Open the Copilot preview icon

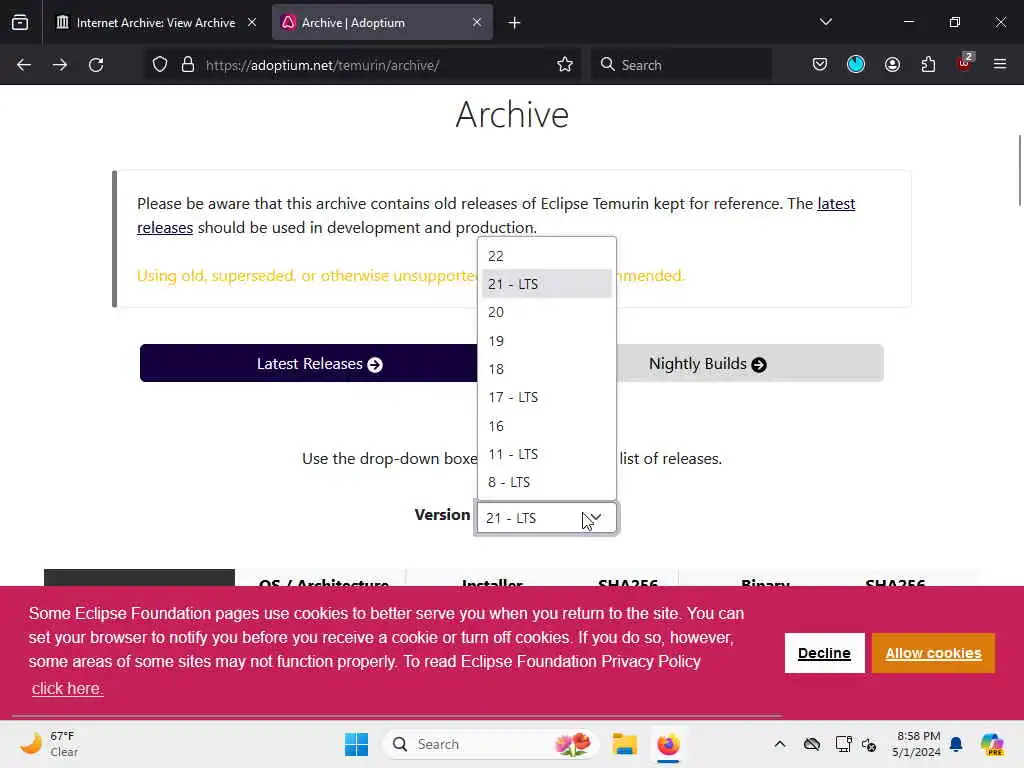click(992, 744)
